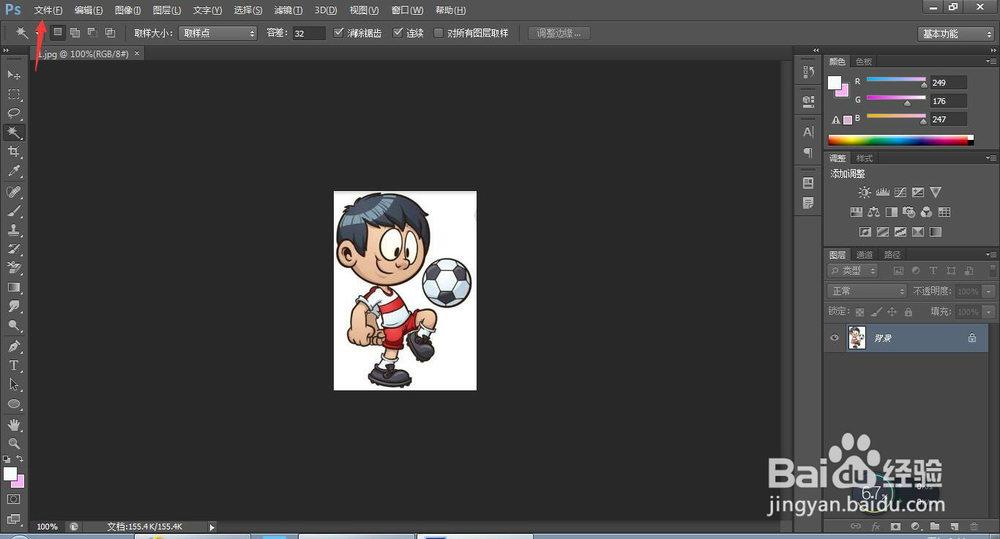Select the Eyedropper tool
The height and width of the screenshot is (539, 1000).
(x=13, y=171)
